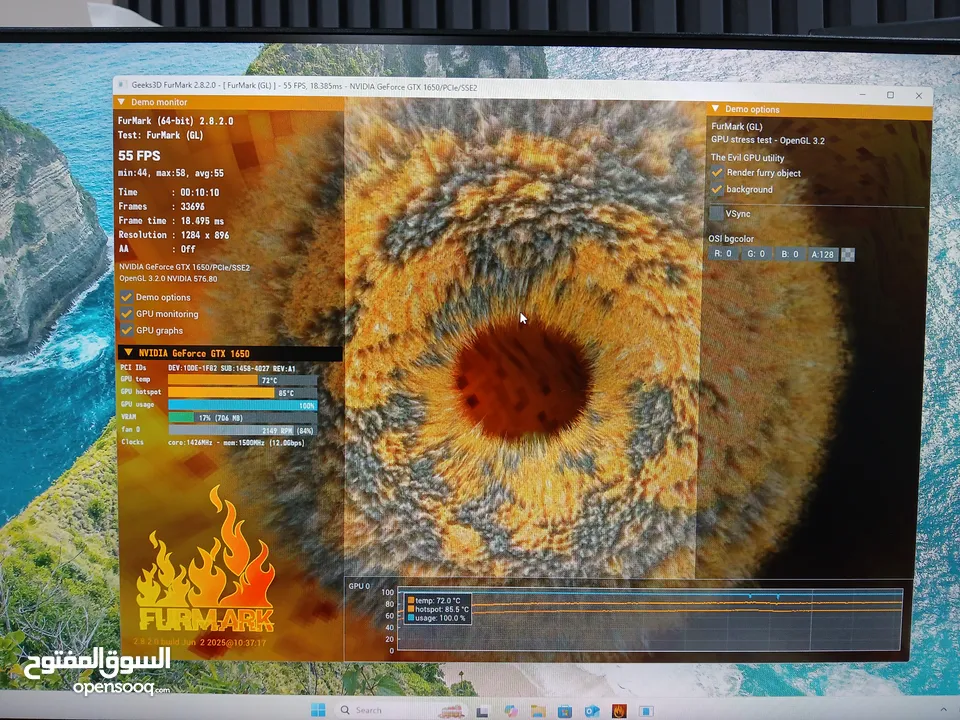This screenshot has width=960, height=720.
Task: Click the GPU temp 72°C bar
Action: click(x=242, y=380)
